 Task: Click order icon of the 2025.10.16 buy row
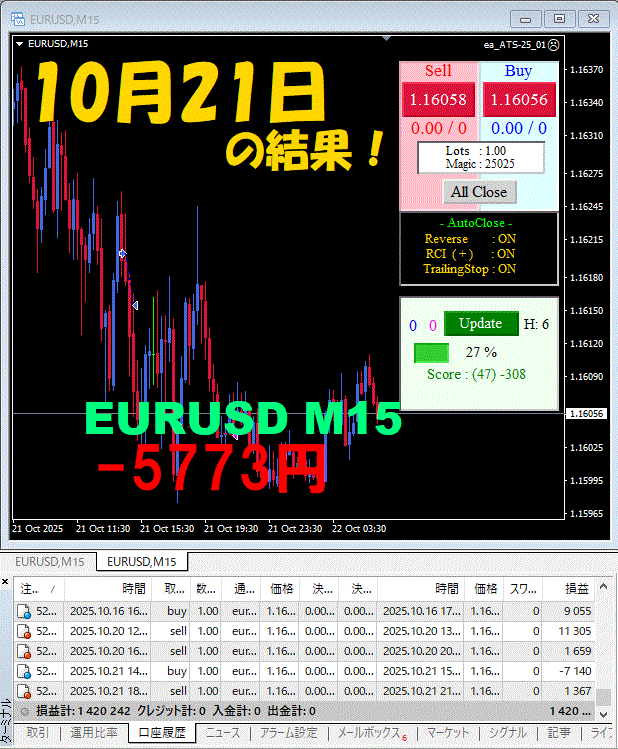point(24,611)
